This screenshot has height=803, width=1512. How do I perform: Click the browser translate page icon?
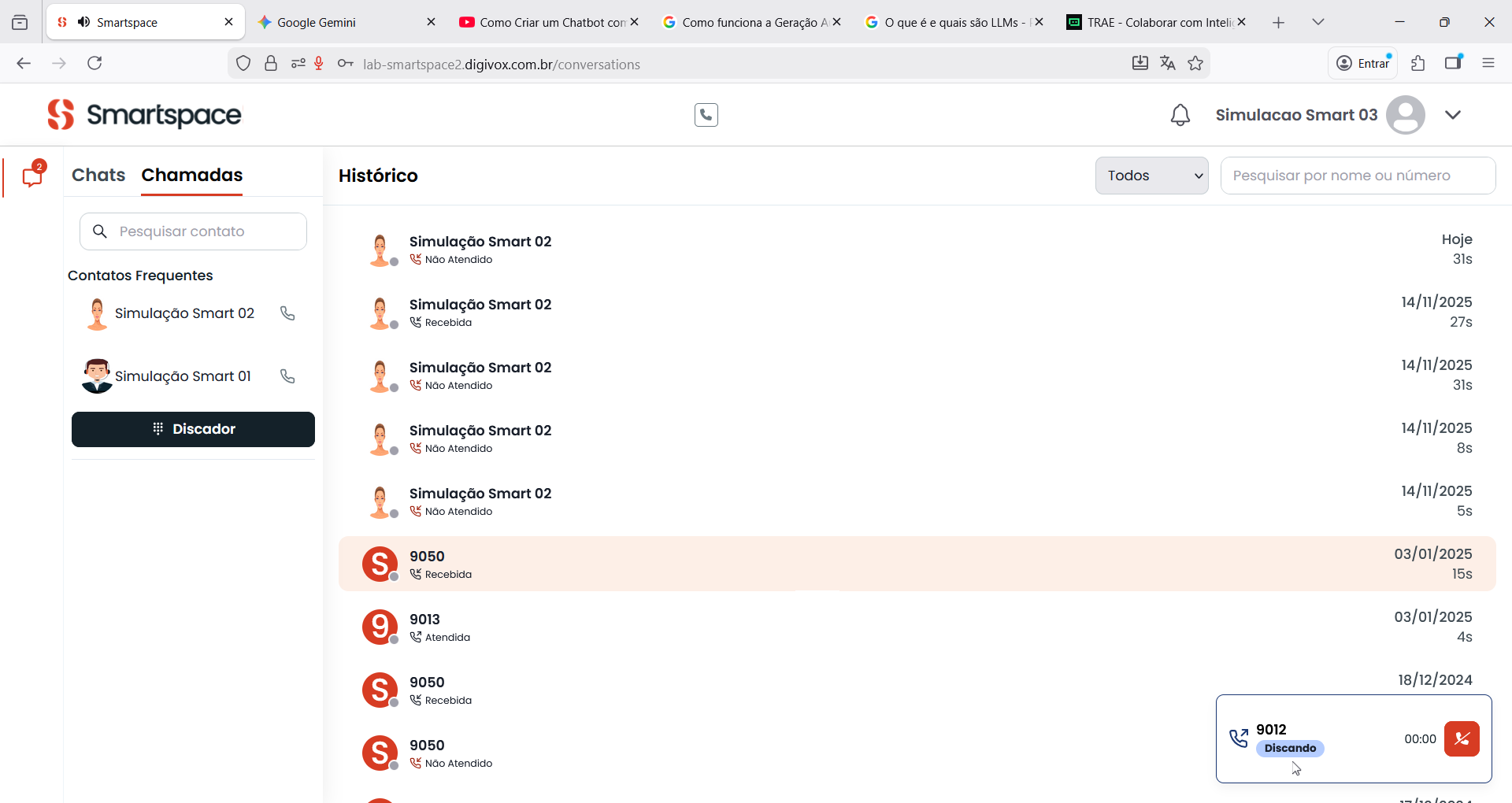(1167, 64)
